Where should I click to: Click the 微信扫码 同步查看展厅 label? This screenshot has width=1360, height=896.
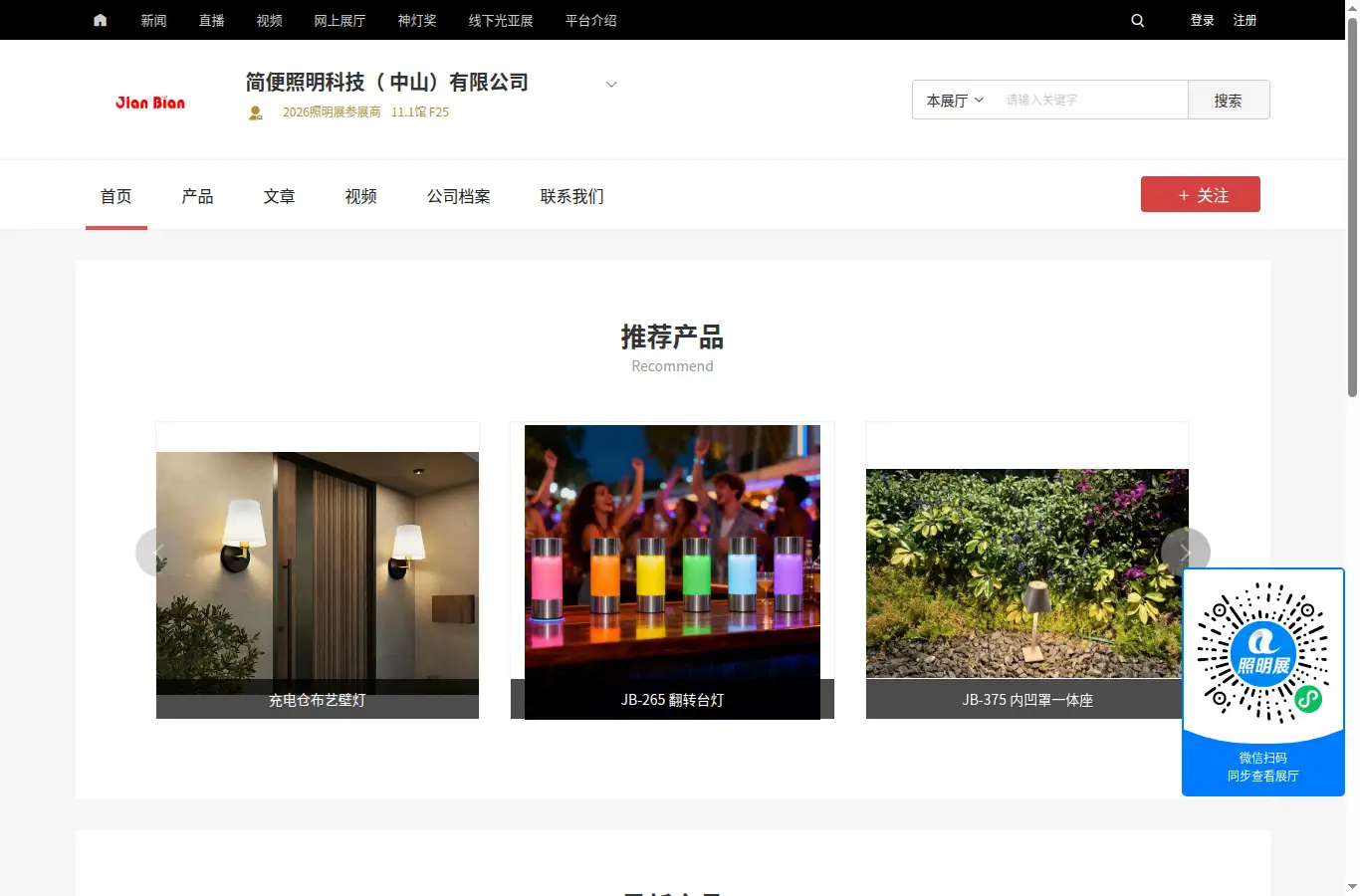click(x=1262, y=767)
